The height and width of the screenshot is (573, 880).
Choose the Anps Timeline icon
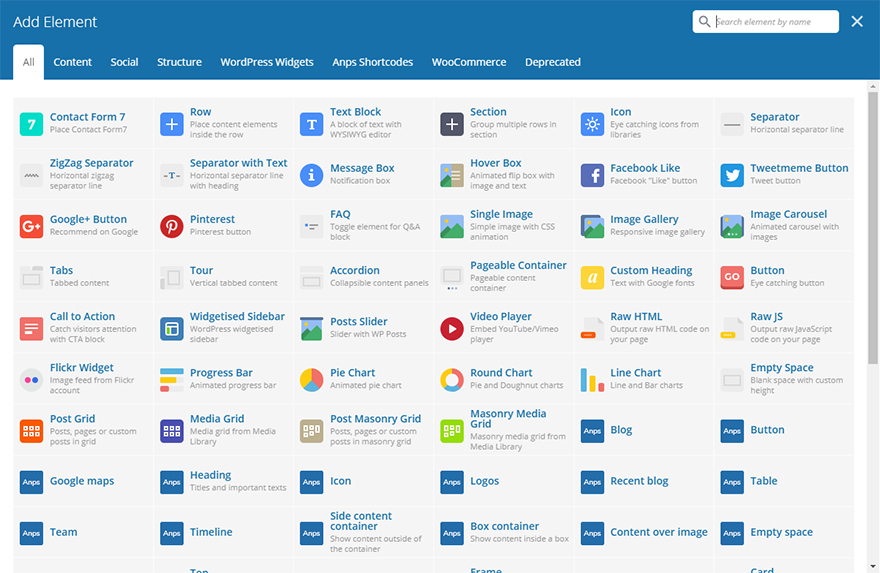click(172, 533)
